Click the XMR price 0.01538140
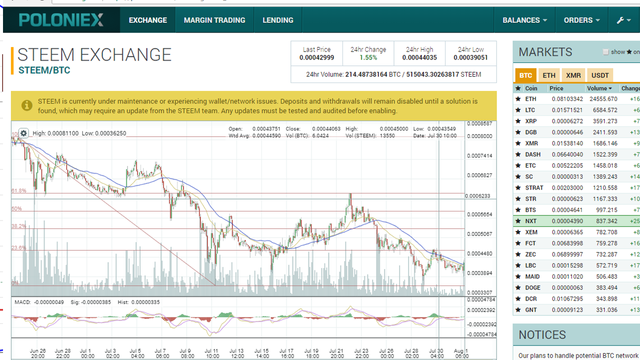The width and height of the screenshot is (640, 360). coord(567,143)
